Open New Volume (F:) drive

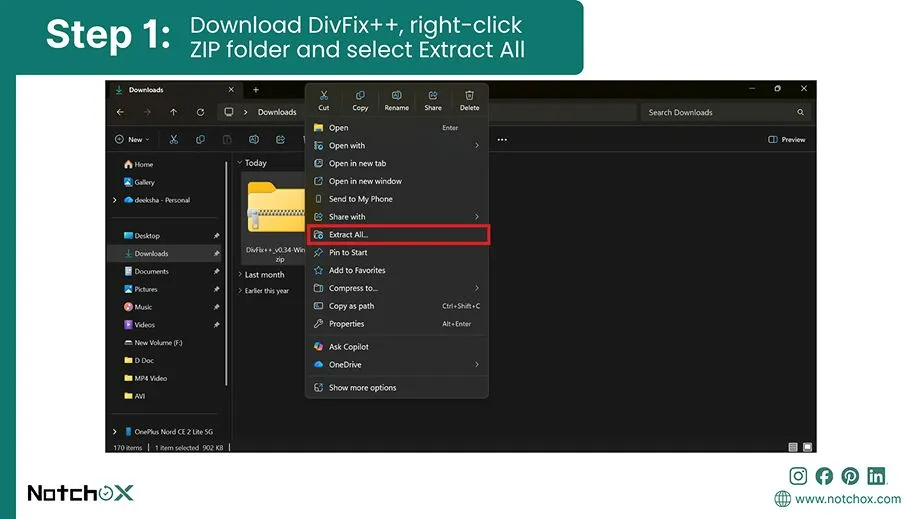pos(153,343)
